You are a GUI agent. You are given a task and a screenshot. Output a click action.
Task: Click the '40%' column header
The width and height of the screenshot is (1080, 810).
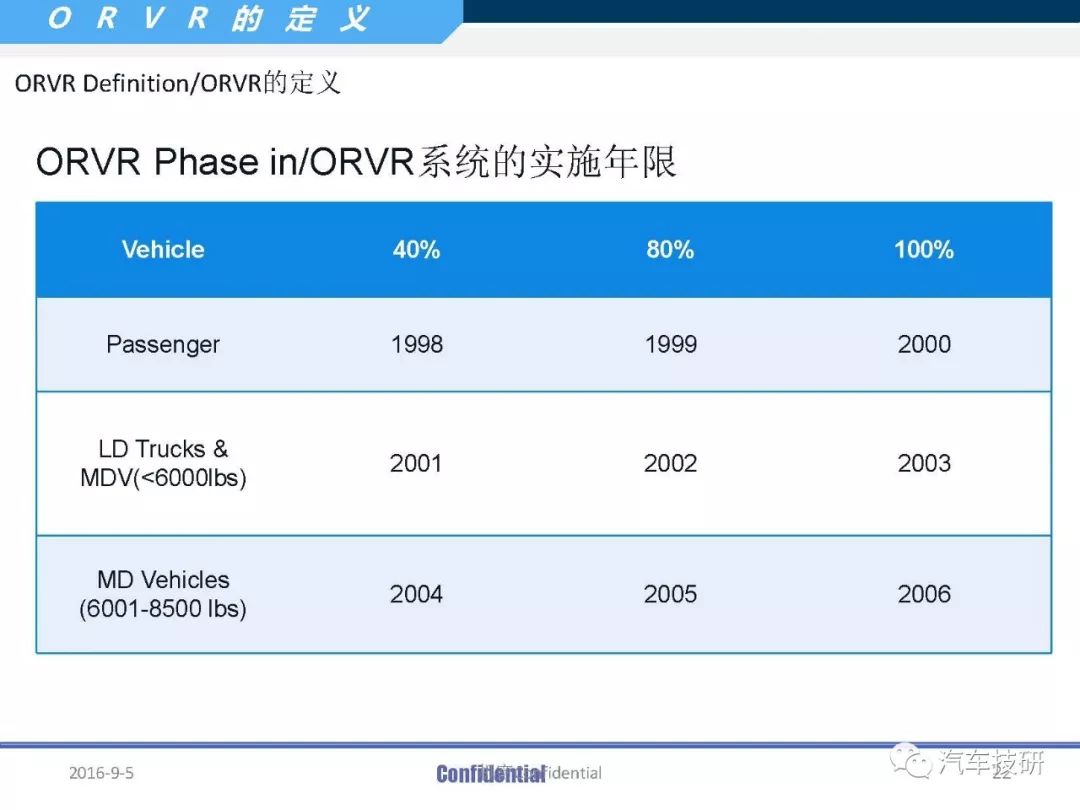417,249
